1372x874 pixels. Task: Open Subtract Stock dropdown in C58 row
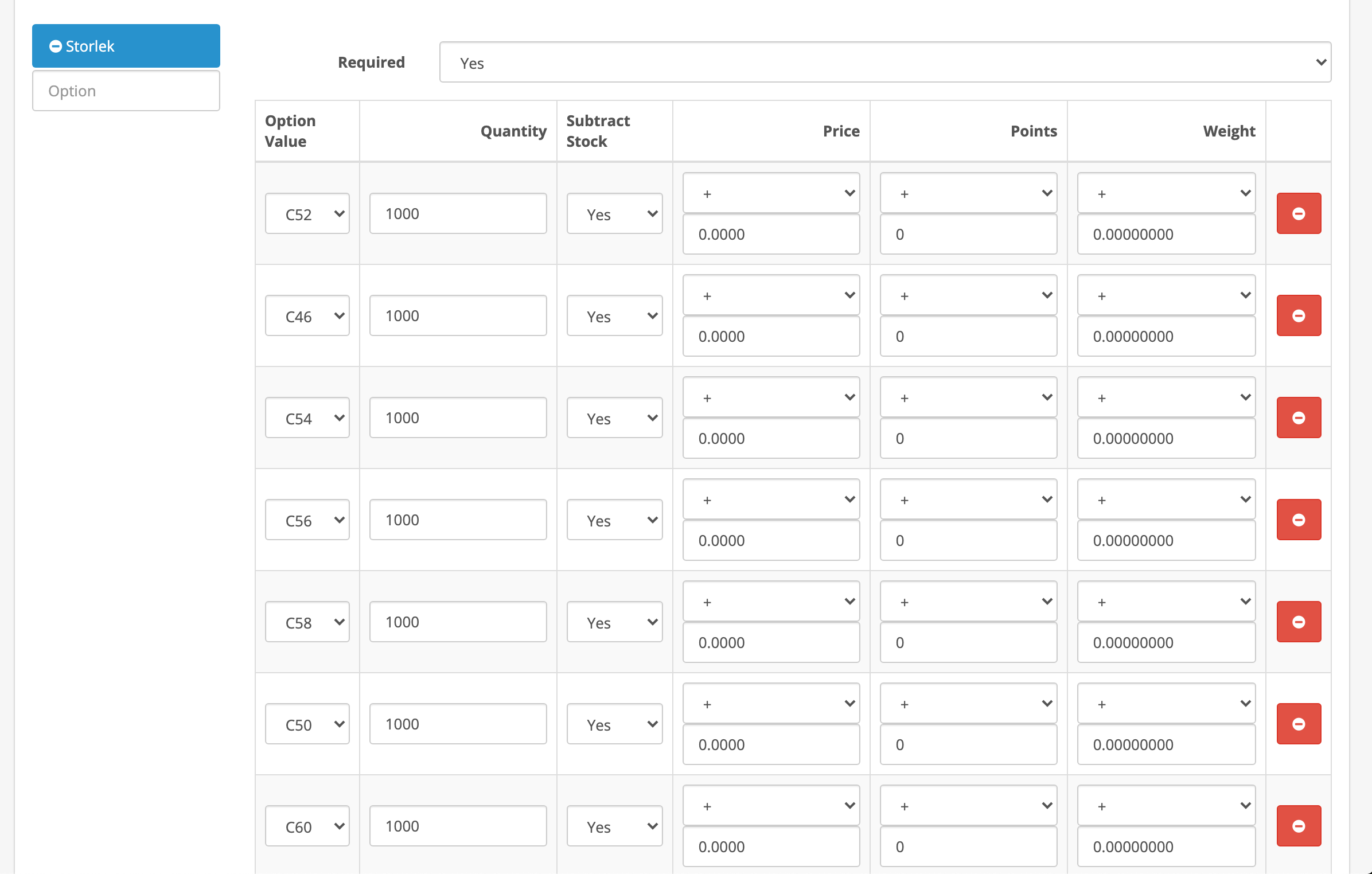(x=615, y=622)
